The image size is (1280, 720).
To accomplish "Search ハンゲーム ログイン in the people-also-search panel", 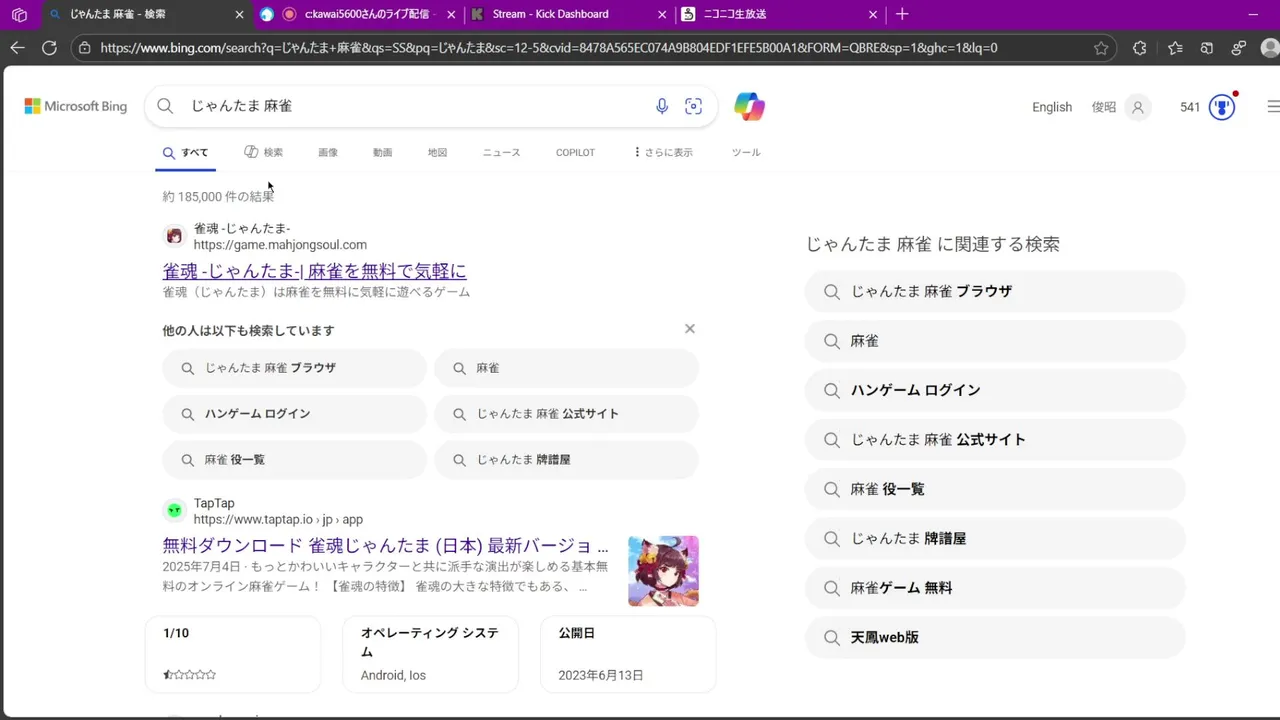I will 294,414.
